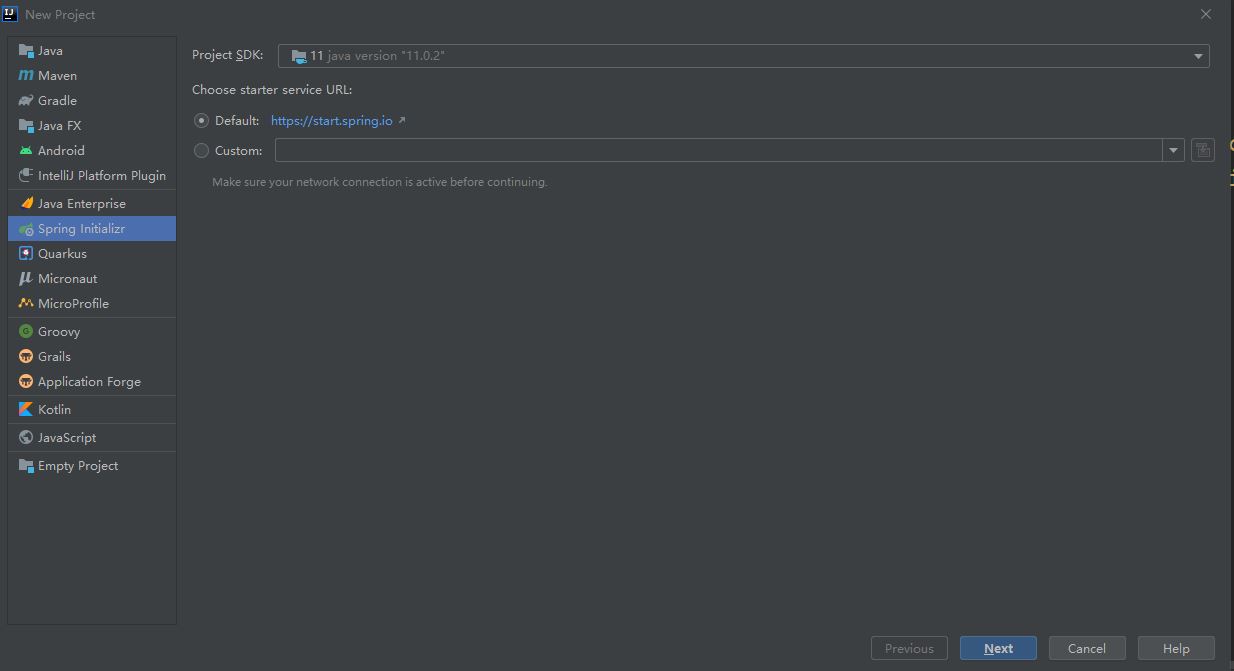Screen dimensions: 1234x671
Task: Click the browse icon beside Custom field
Action: [x=1203, y=150]
